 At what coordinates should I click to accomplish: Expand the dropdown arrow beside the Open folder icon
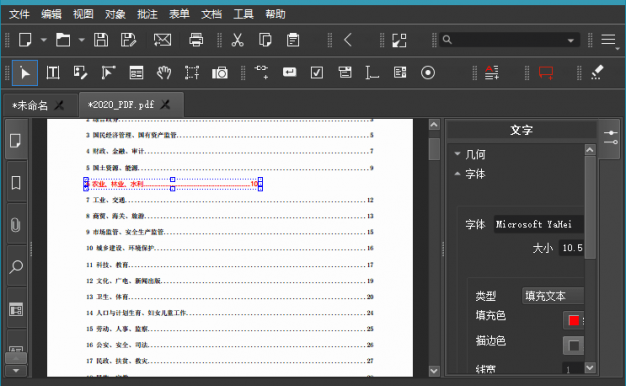tap(81, 40)
